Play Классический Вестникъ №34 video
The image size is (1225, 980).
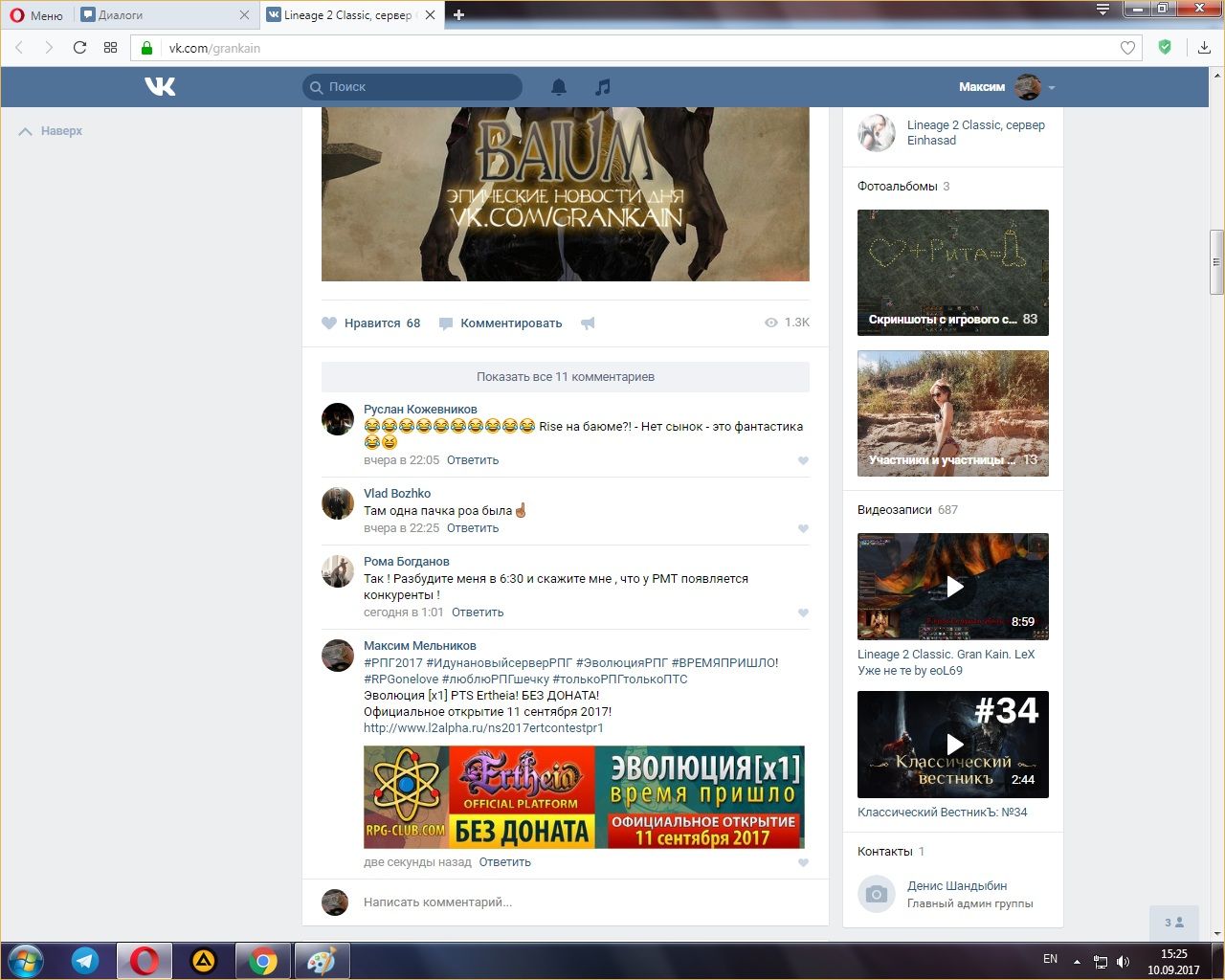pyautogui.click(x=953, y=745)
